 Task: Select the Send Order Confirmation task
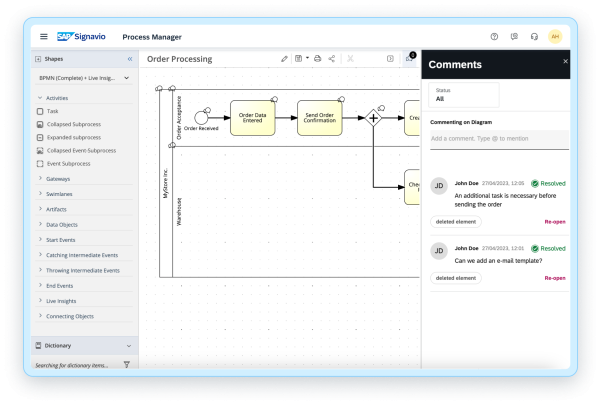tap(320, 118)
